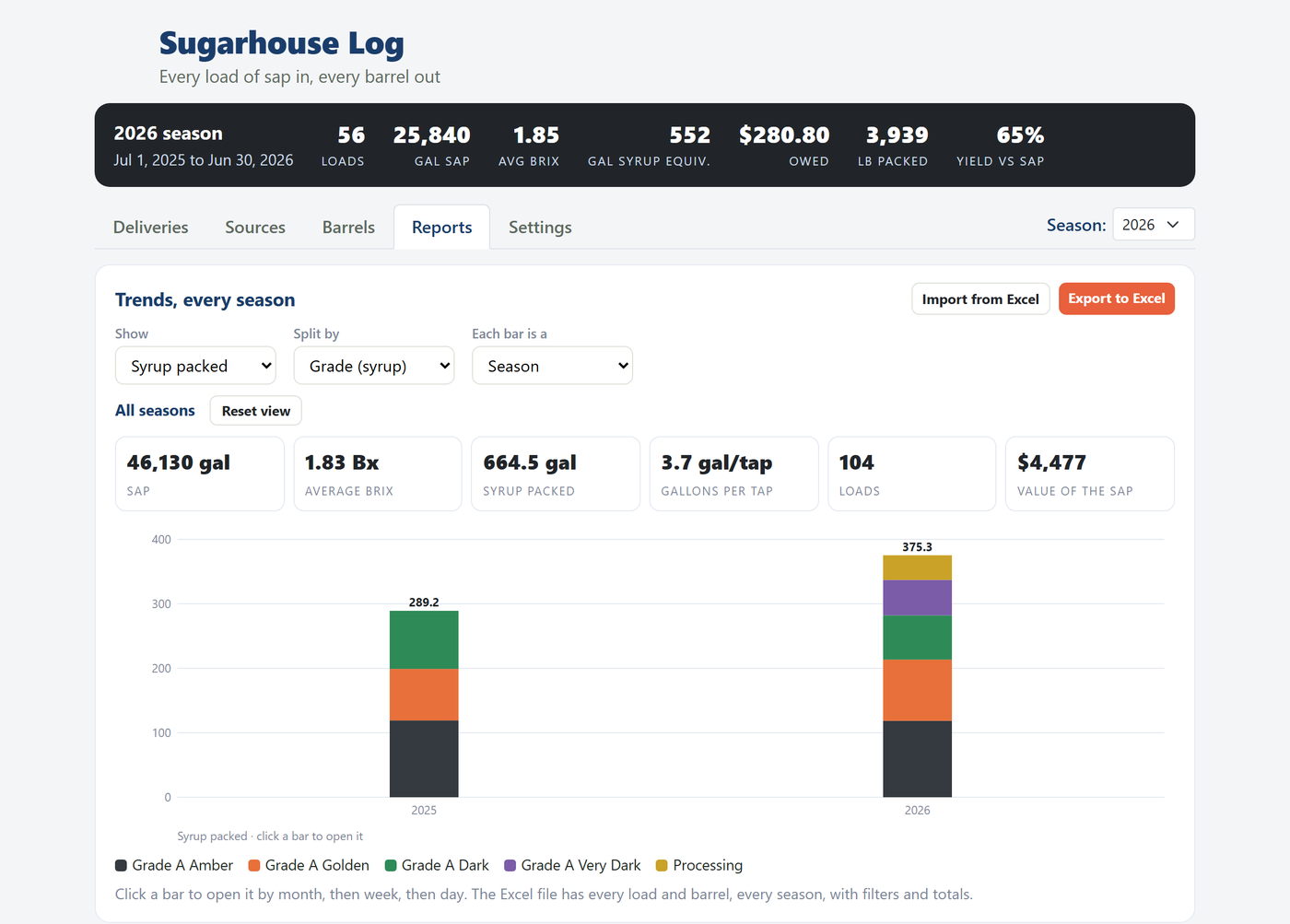Open the 'Each bar is a' Season dropdown

[x=552, y=366]
